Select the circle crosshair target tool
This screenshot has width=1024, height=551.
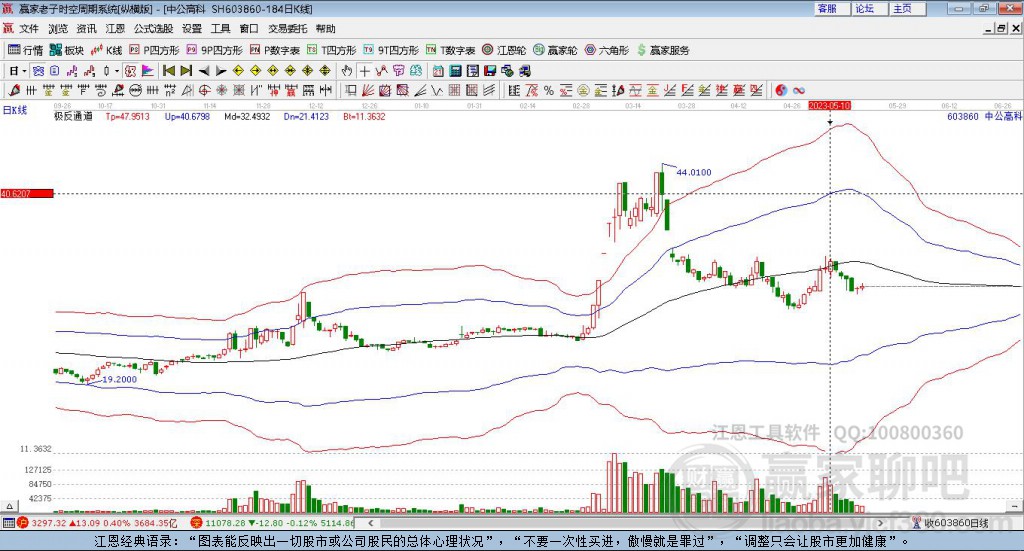204,91
